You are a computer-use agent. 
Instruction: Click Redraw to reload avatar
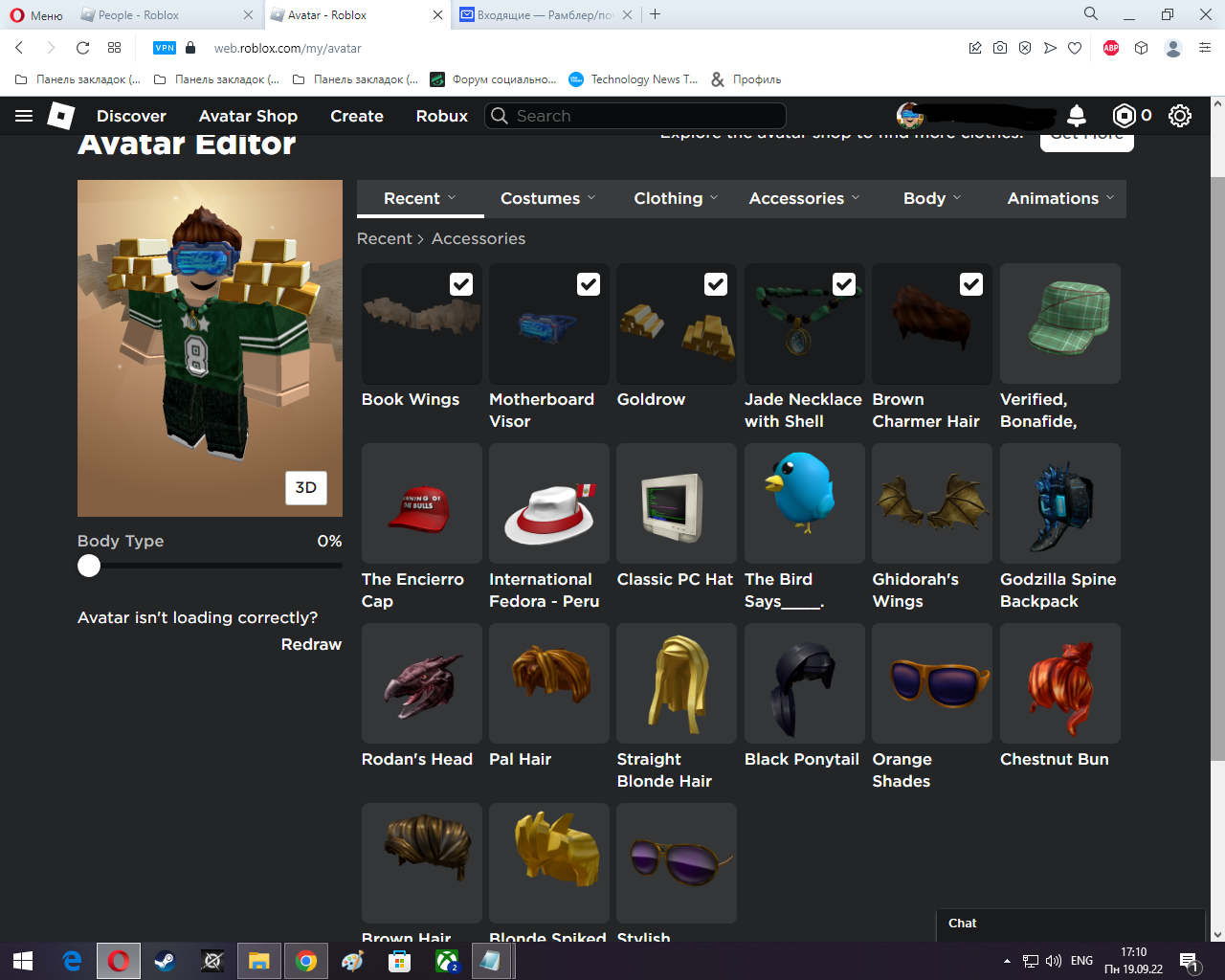click(x=311, y=644)
